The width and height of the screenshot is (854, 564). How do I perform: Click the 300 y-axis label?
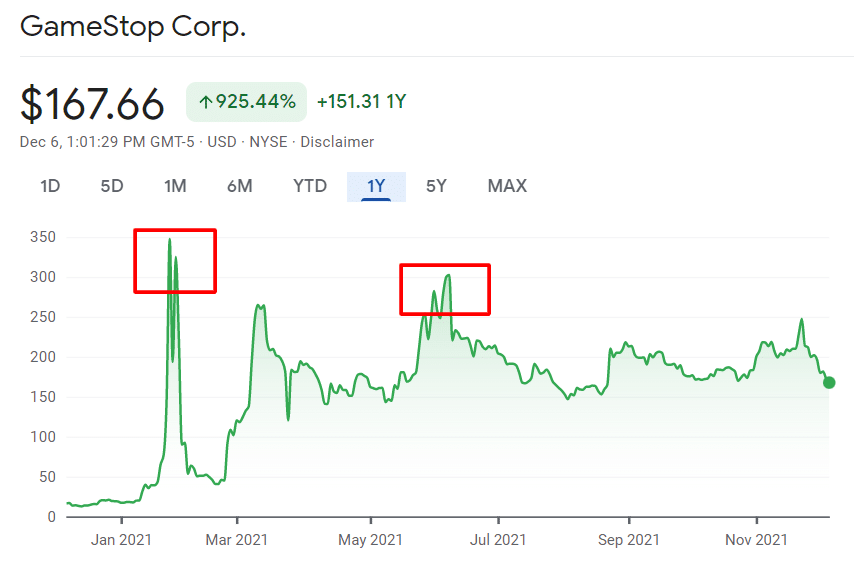tap(43, 277)
